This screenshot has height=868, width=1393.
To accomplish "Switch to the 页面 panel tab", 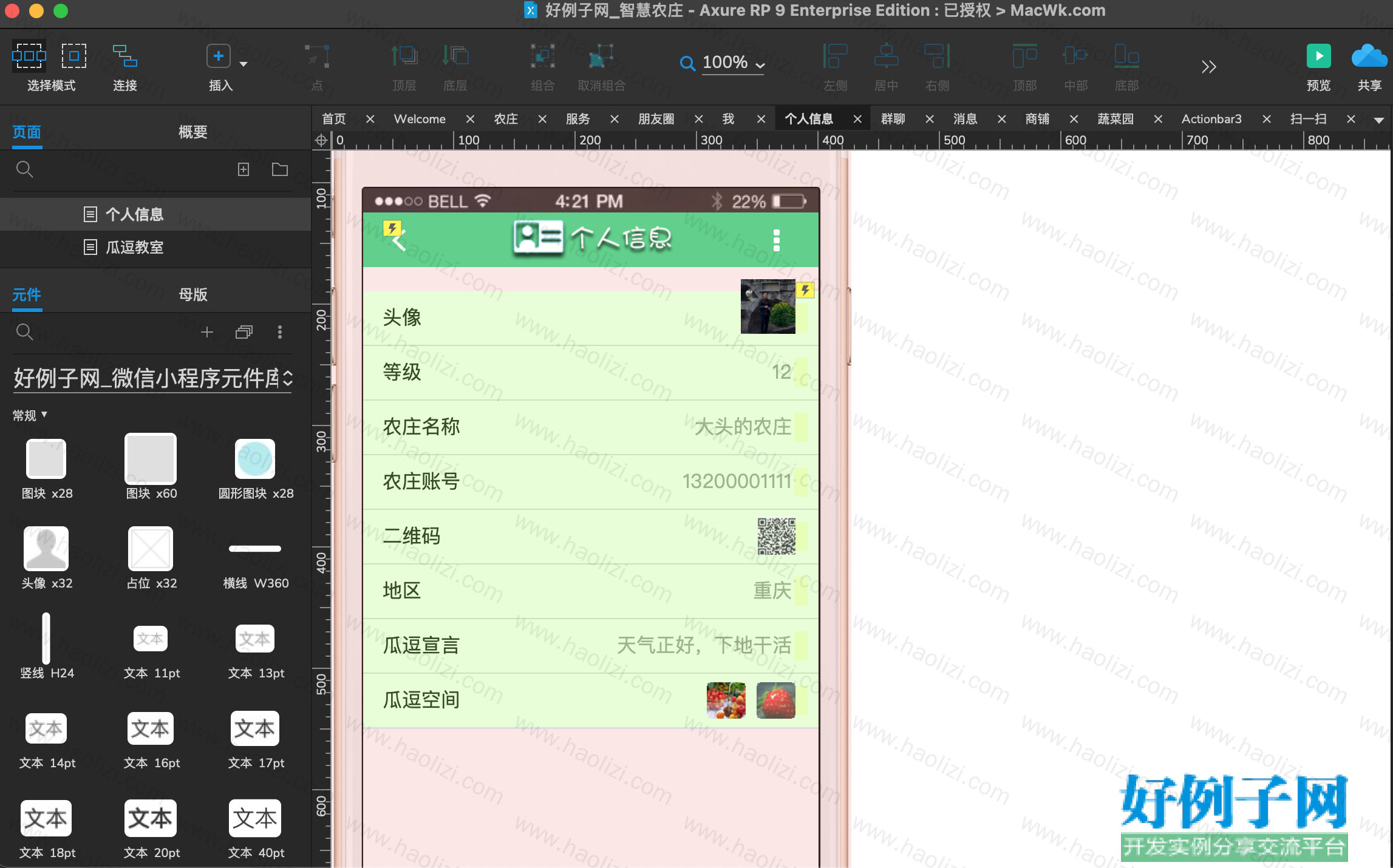I will [x=27, y=132].
